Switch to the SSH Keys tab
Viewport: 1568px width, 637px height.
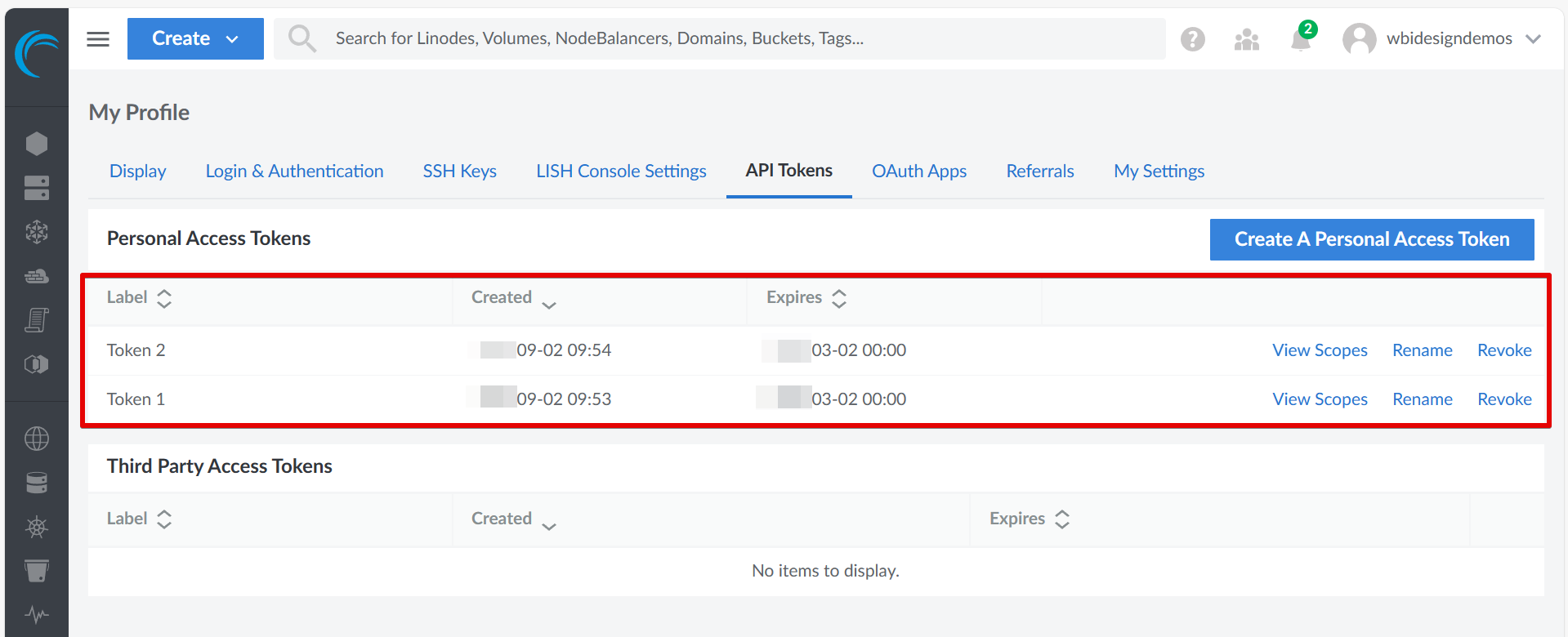coord(459,171)
